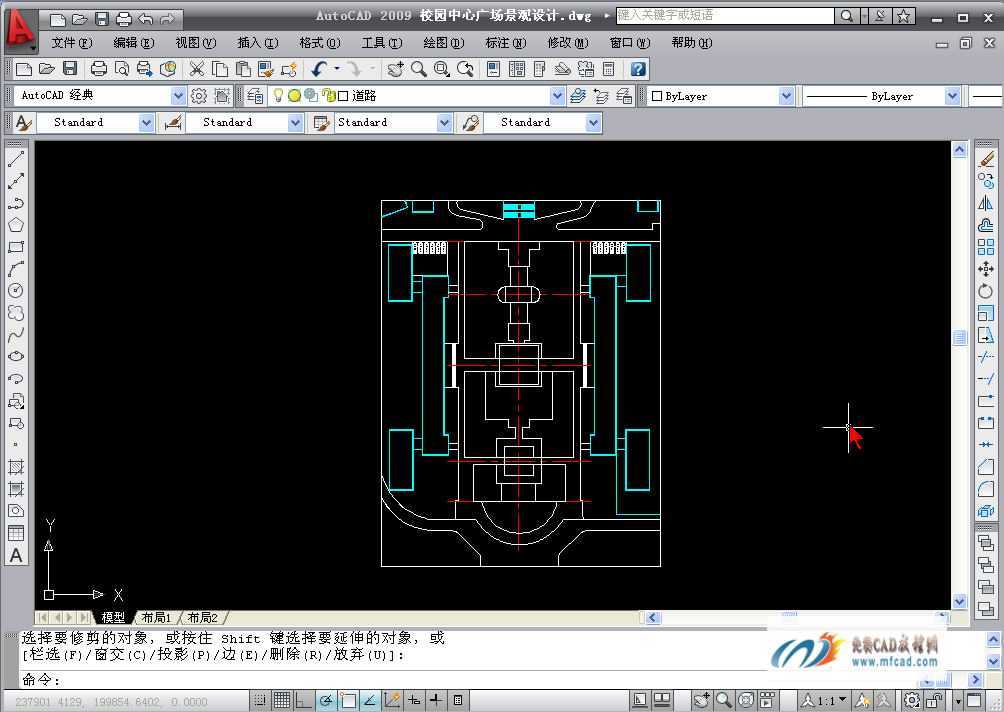Toggle Polar tracking in the status bar

coord(326,700)
